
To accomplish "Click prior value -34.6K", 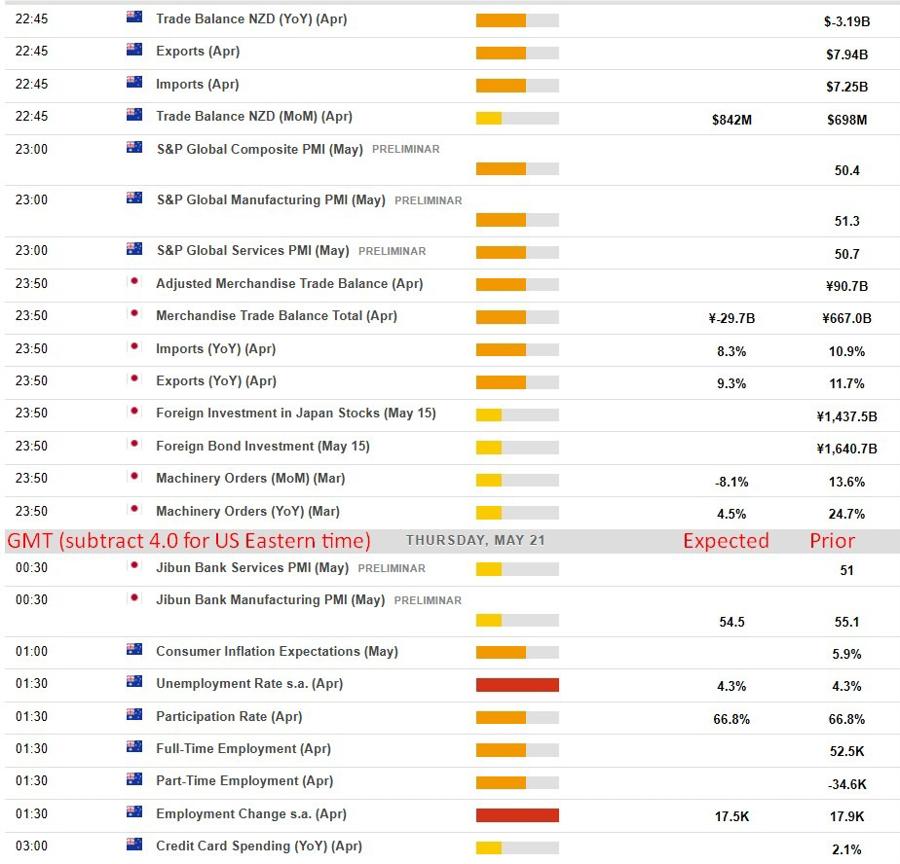I will (x=847, y=785).
